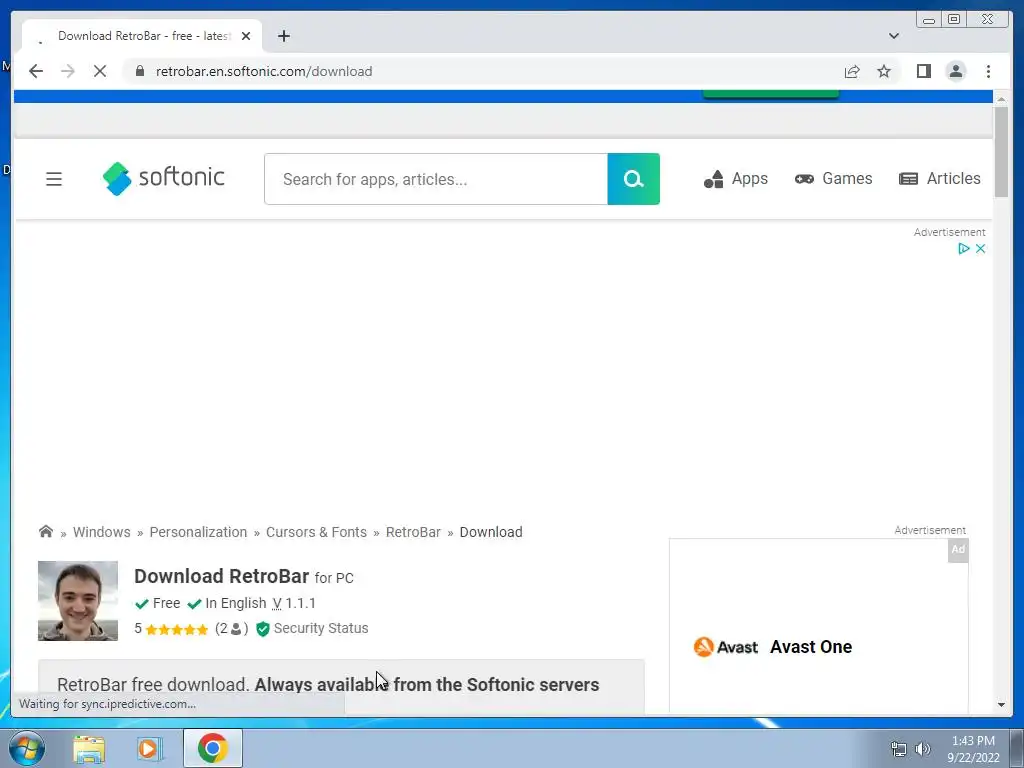
Task: Select the Download RetroBar tab
Action: (x=142, y=36)
